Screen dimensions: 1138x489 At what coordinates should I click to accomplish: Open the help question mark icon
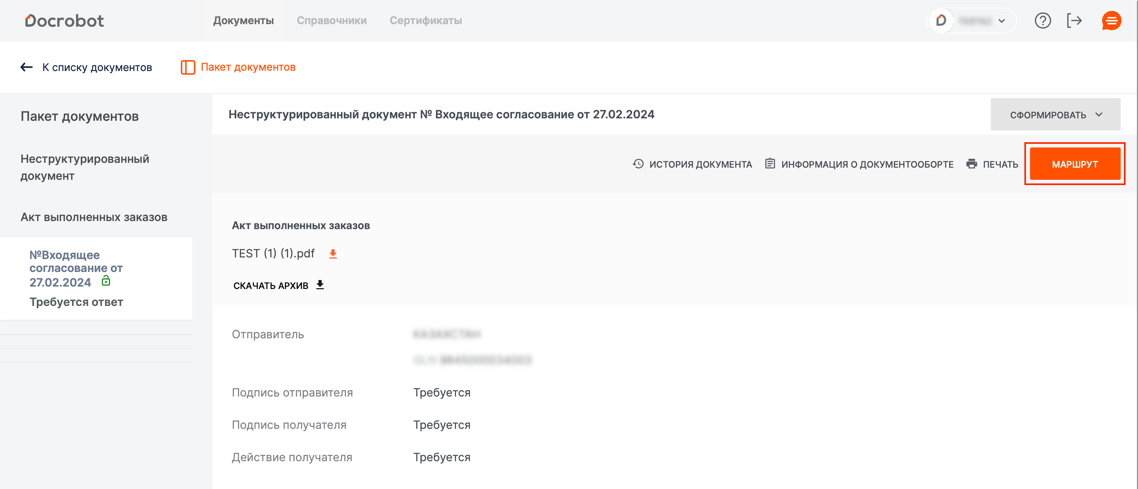point(1042,20)
